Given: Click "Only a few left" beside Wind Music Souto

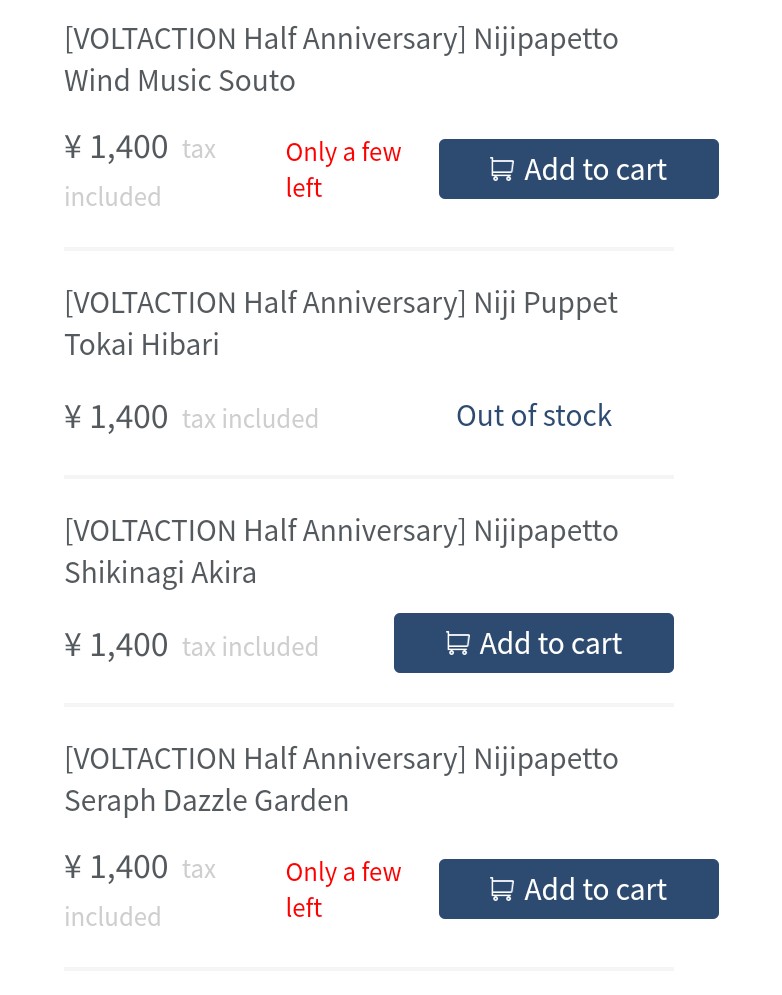Looking at the screenshot, I should pos(342,170).
